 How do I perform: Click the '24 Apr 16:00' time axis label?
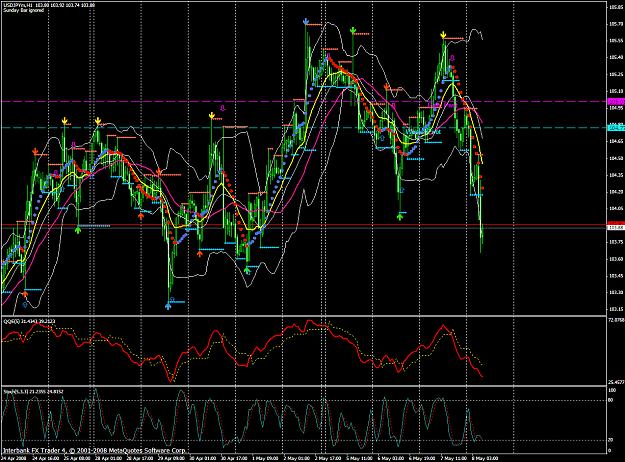(x=45, y=458)
